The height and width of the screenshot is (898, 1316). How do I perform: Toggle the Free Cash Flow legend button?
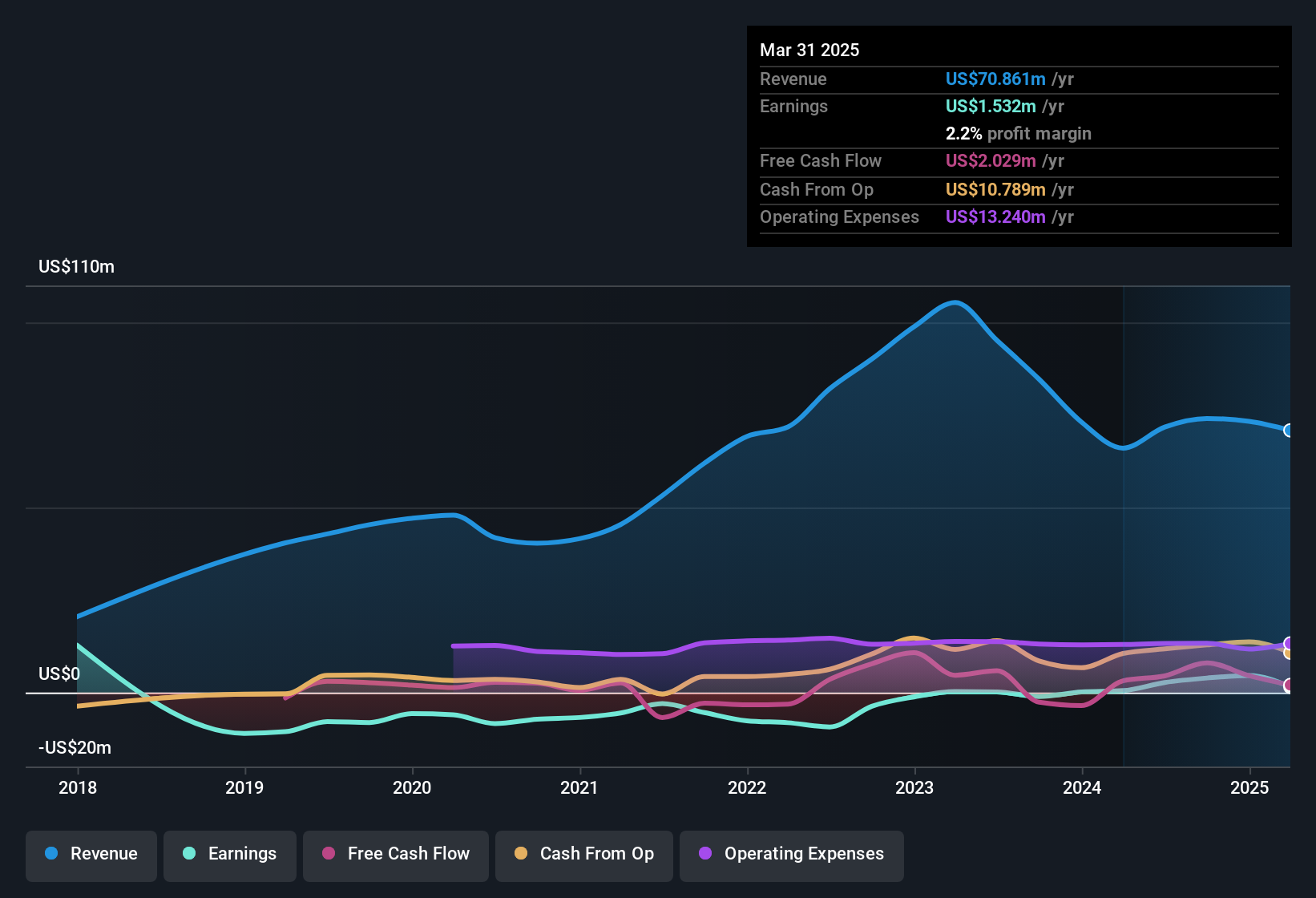396,856
